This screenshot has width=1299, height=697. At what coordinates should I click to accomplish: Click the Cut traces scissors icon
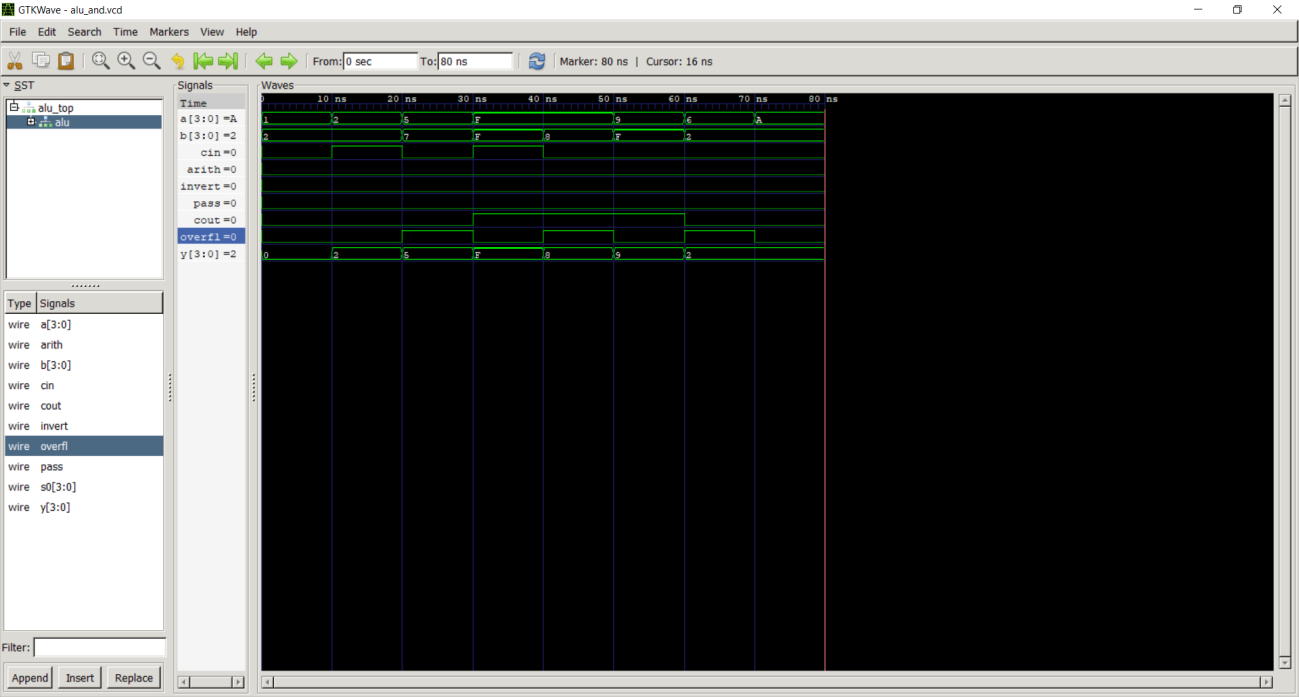pyautogui.click(x=15, y=61)
